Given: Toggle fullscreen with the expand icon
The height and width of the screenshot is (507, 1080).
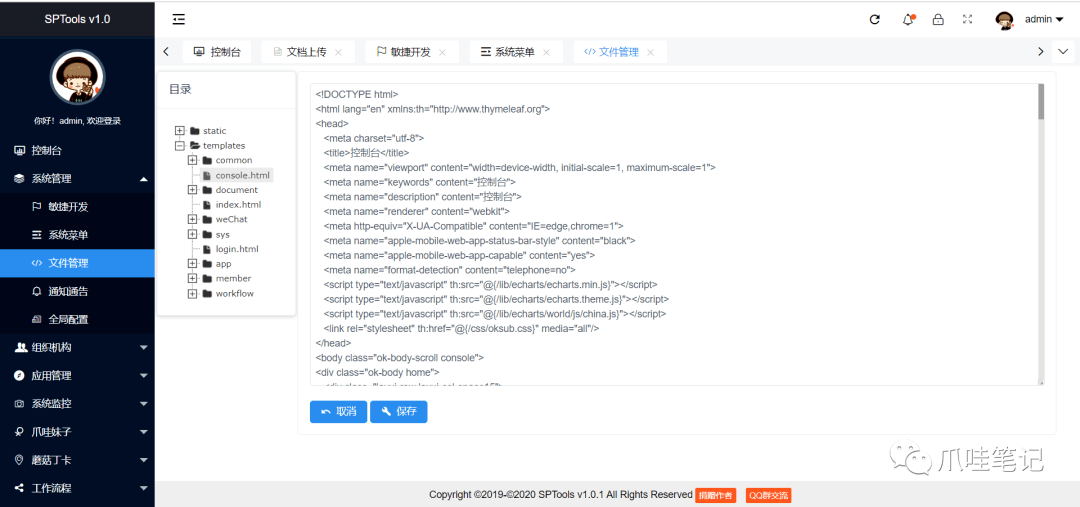Looking at the screenshot, I should [x=968, y=19].
